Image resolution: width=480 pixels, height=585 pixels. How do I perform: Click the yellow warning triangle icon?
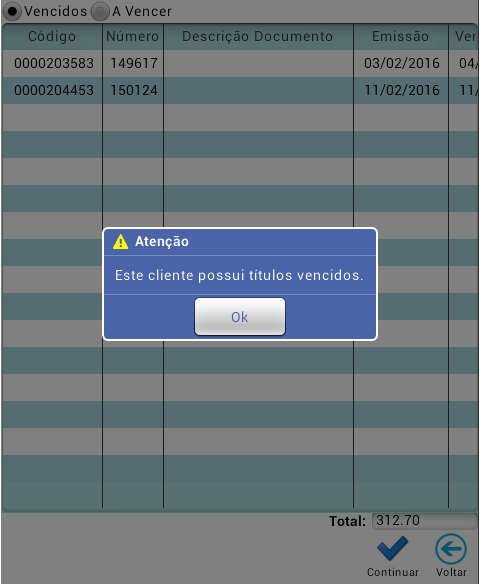120,241
